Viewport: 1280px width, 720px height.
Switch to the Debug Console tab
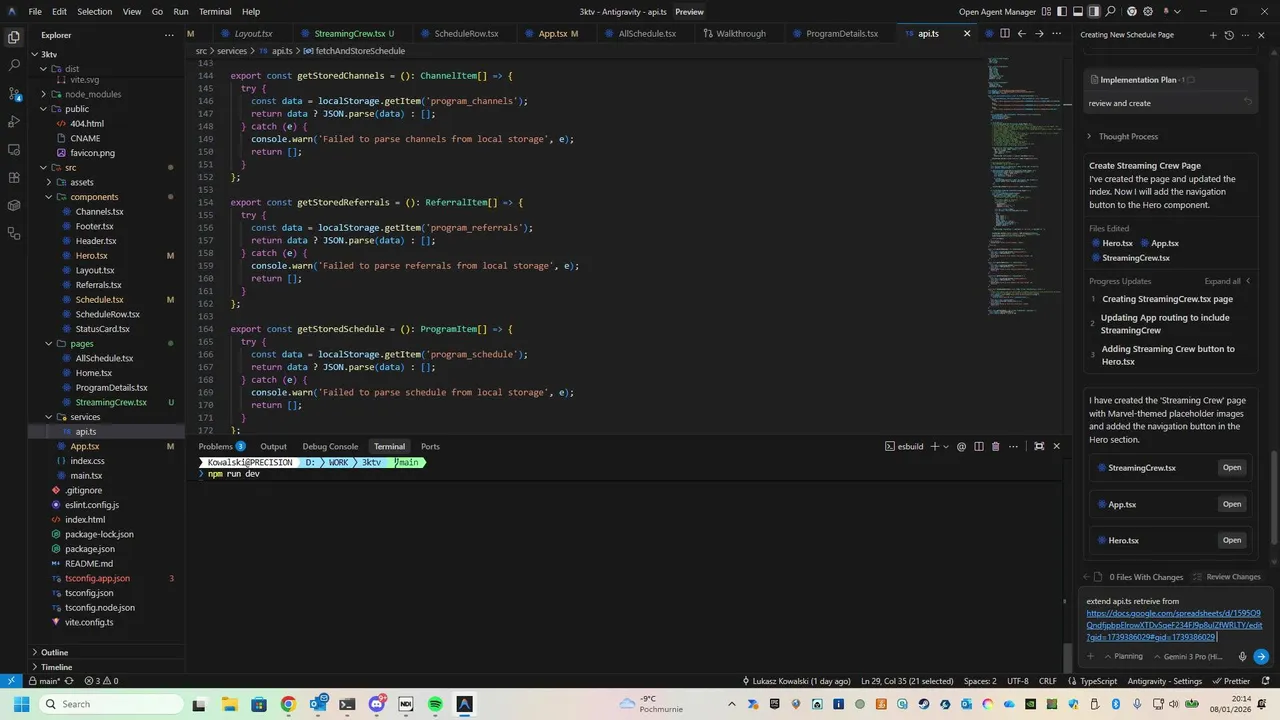pyautogui.click(x=330, y=446)
